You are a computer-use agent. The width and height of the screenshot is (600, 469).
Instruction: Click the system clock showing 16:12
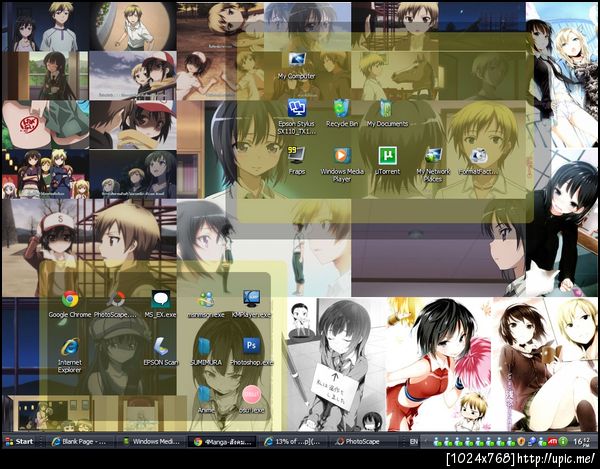(x=582, y=441)
